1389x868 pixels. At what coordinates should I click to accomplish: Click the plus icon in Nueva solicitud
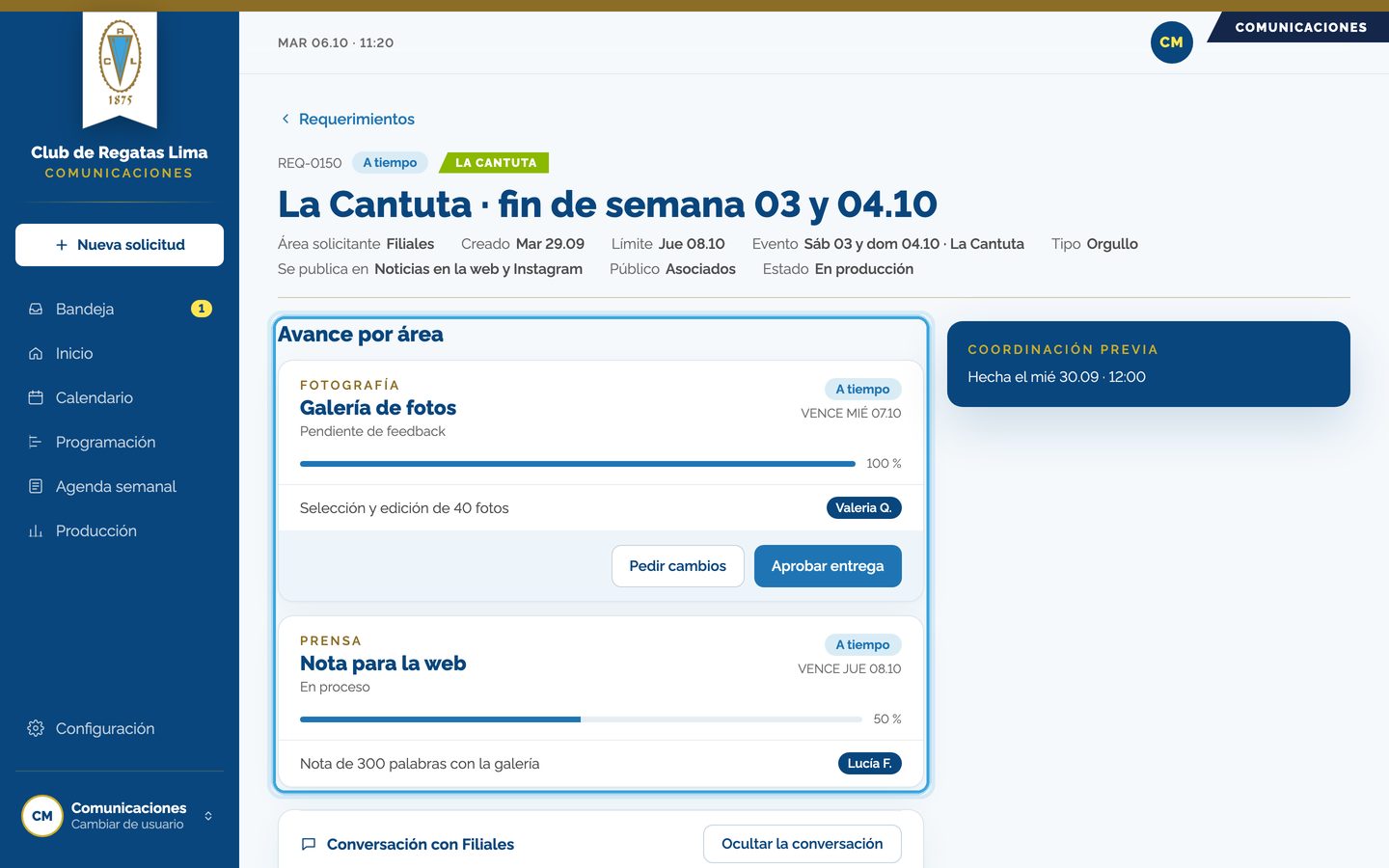click(x=62, y=245)
